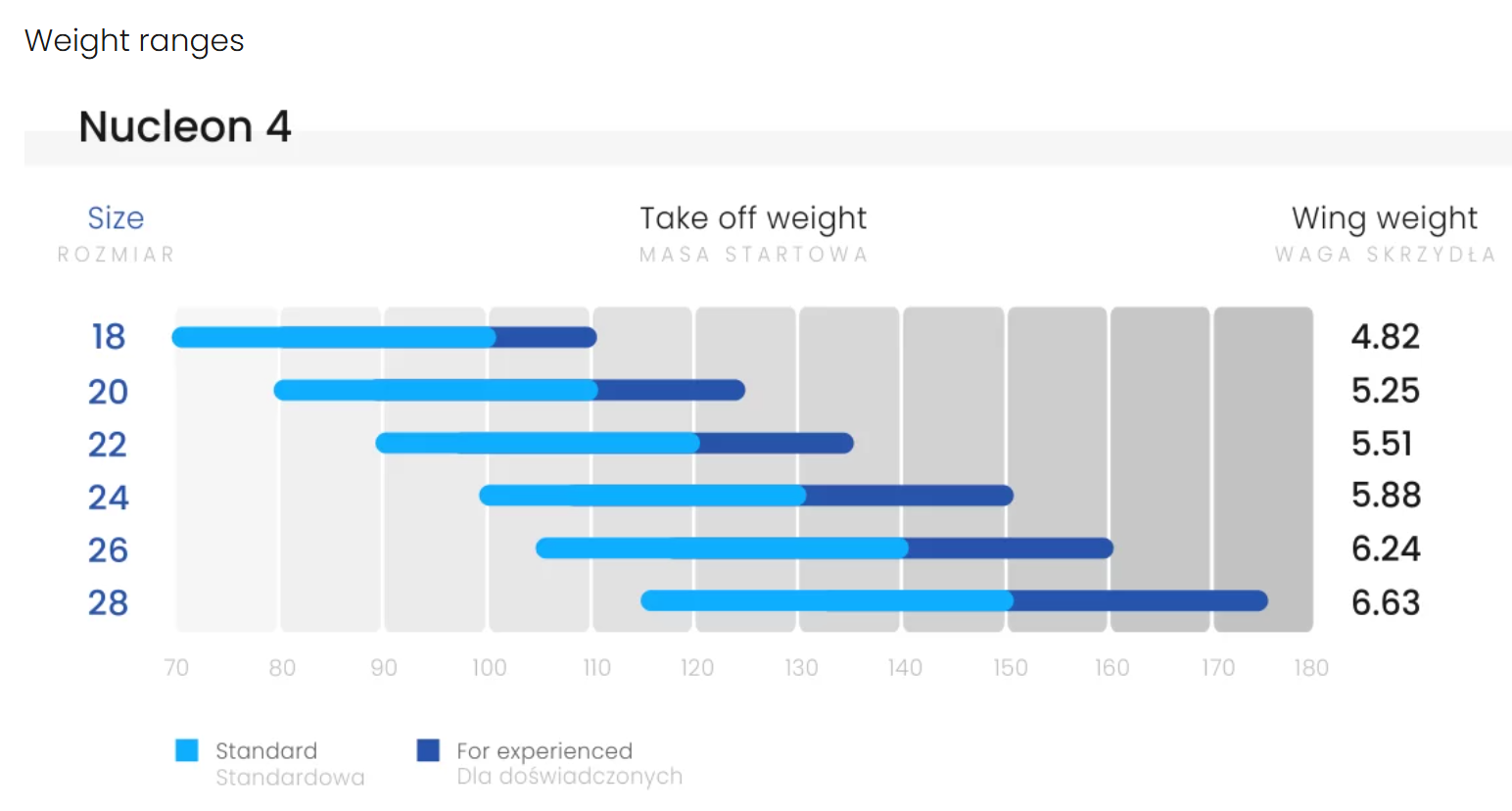Click size 22 row label
1512x811 pixels.
[x=108, y=445]
